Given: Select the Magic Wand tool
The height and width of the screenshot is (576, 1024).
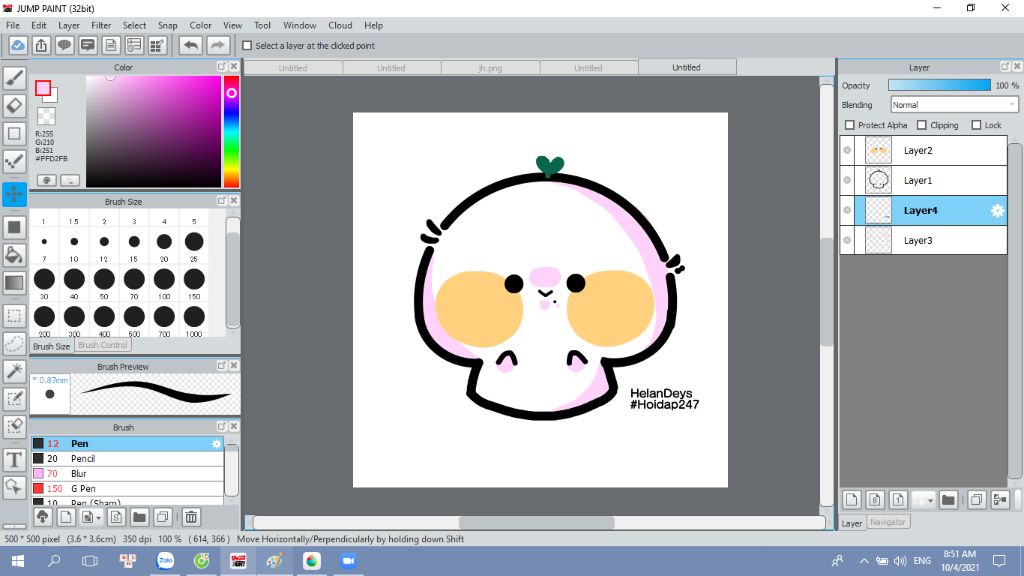Looking at the screenshot, I should click(14, 371).
